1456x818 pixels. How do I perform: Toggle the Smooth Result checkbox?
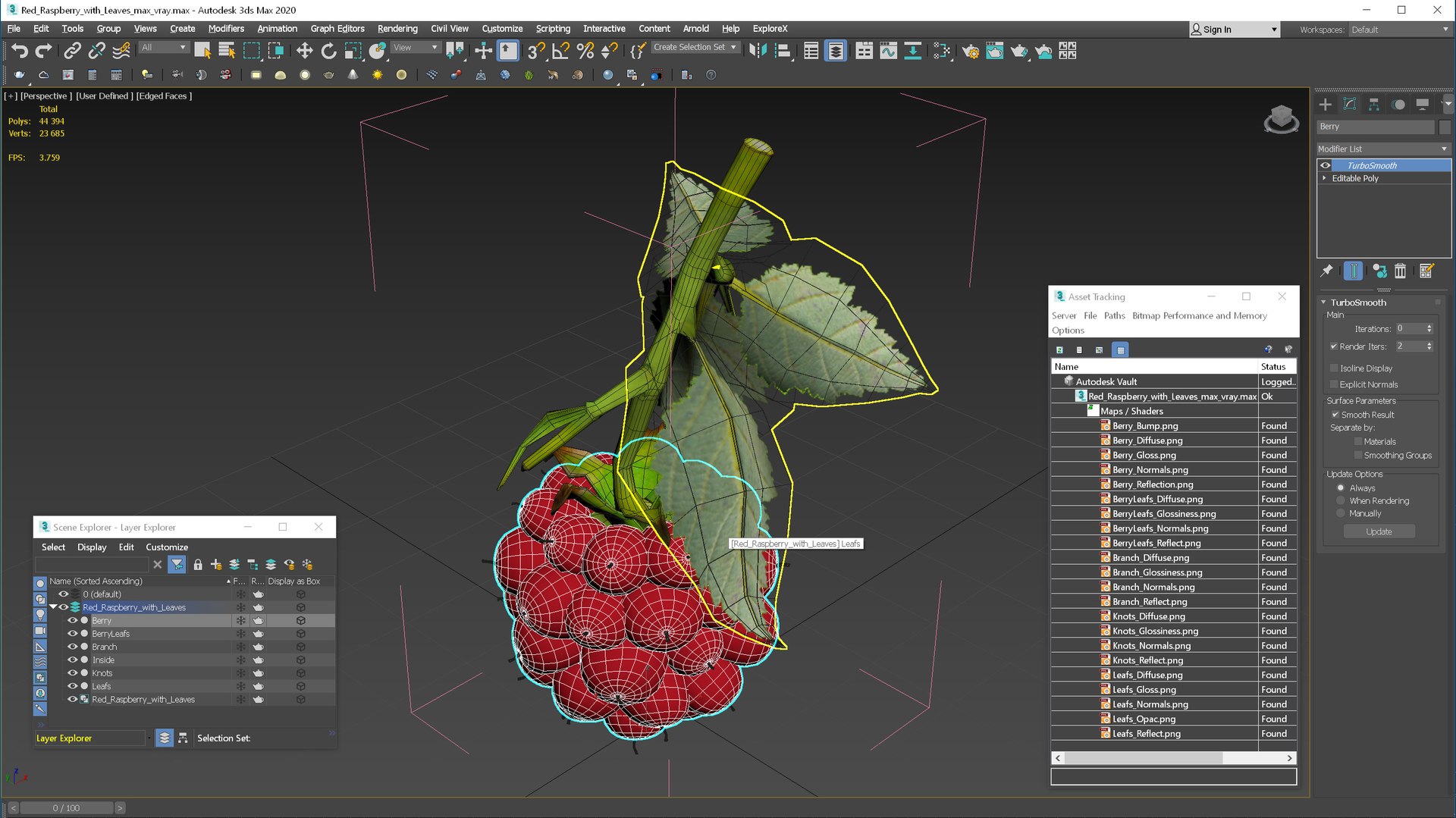coord(1335,415)
